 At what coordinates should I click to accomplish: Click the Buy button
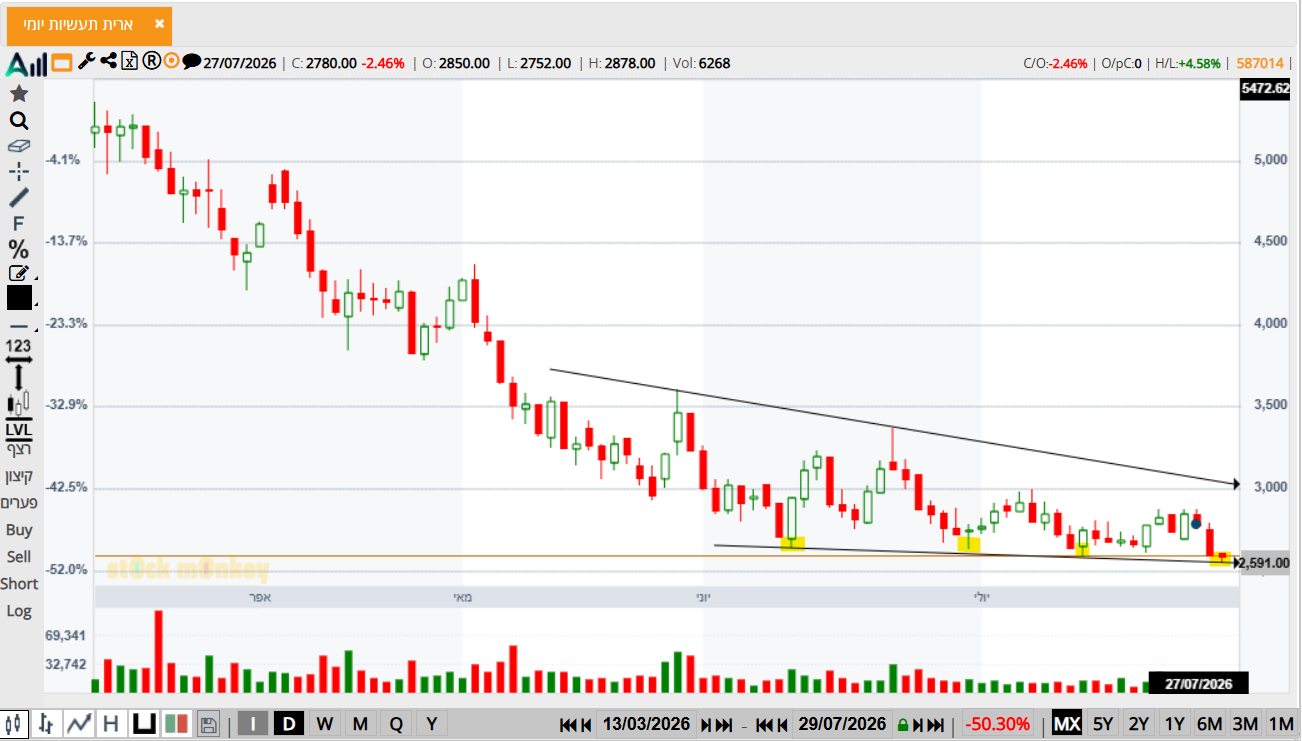pos(19,530)
